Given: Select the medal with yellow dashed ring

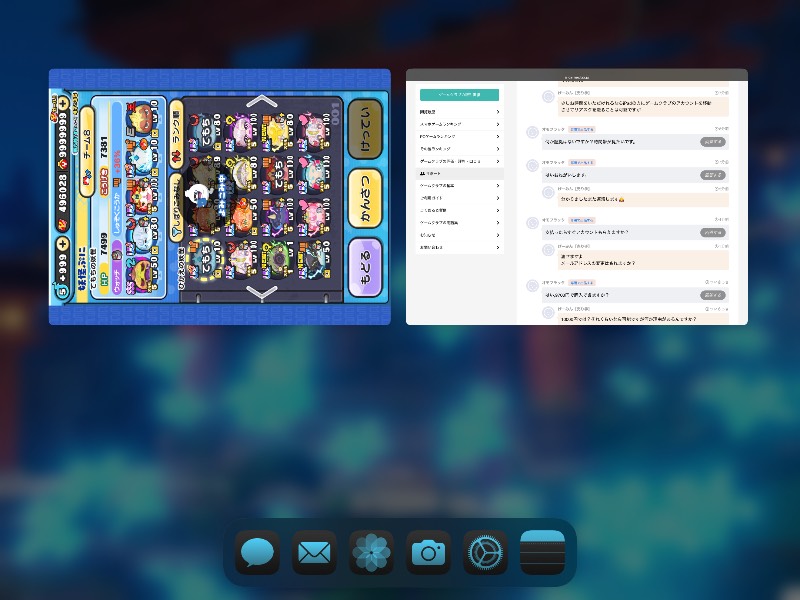Looking at the screenshot, I should (204, 260).
